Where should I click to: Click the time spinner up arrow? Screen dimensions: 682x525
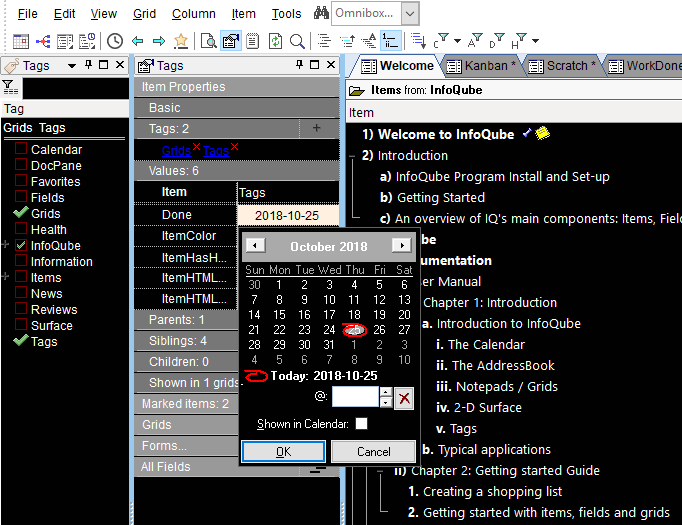point(385,392)
